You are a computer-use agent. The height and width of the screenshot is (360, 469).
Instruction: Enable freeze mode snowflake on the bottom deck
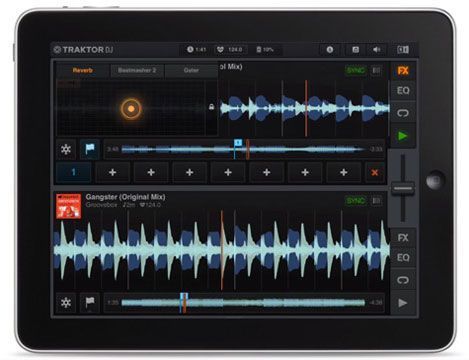point(66,303)
